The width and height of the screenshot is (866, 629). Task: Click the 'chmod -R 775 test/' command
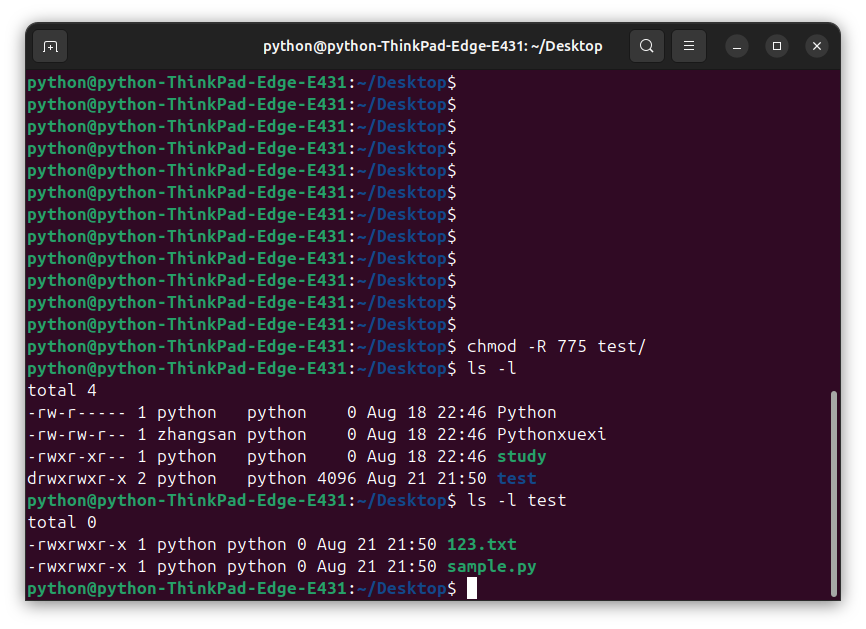pyautogui.click(x=556, y=347)
